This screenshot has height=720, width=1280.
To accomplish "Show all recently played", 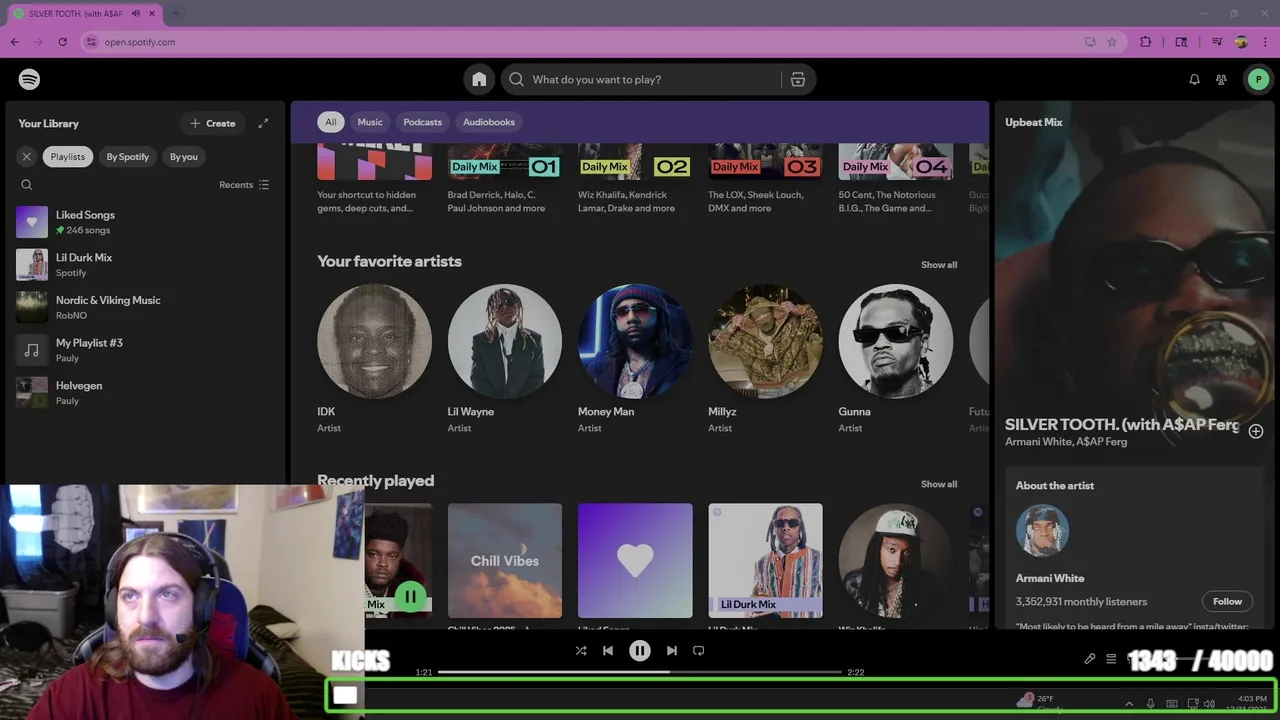I will click(939, 484).
